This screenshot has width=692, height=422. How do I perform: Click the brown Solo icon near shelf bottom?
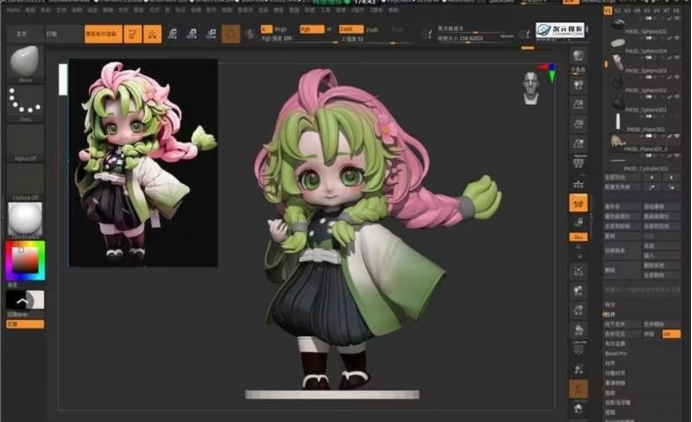(578, 389)
